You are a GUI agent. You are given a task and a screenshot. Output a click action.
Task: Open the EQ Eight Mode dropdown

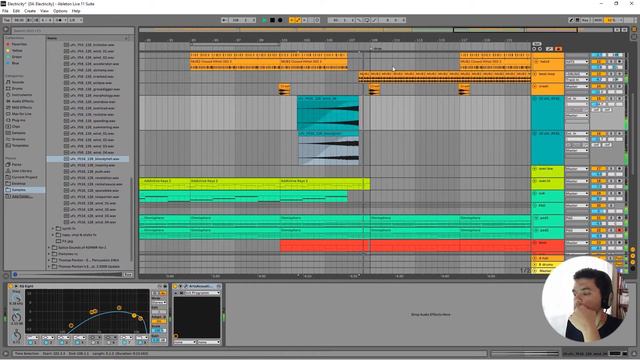pyautogui.click(x=158, y=302)
